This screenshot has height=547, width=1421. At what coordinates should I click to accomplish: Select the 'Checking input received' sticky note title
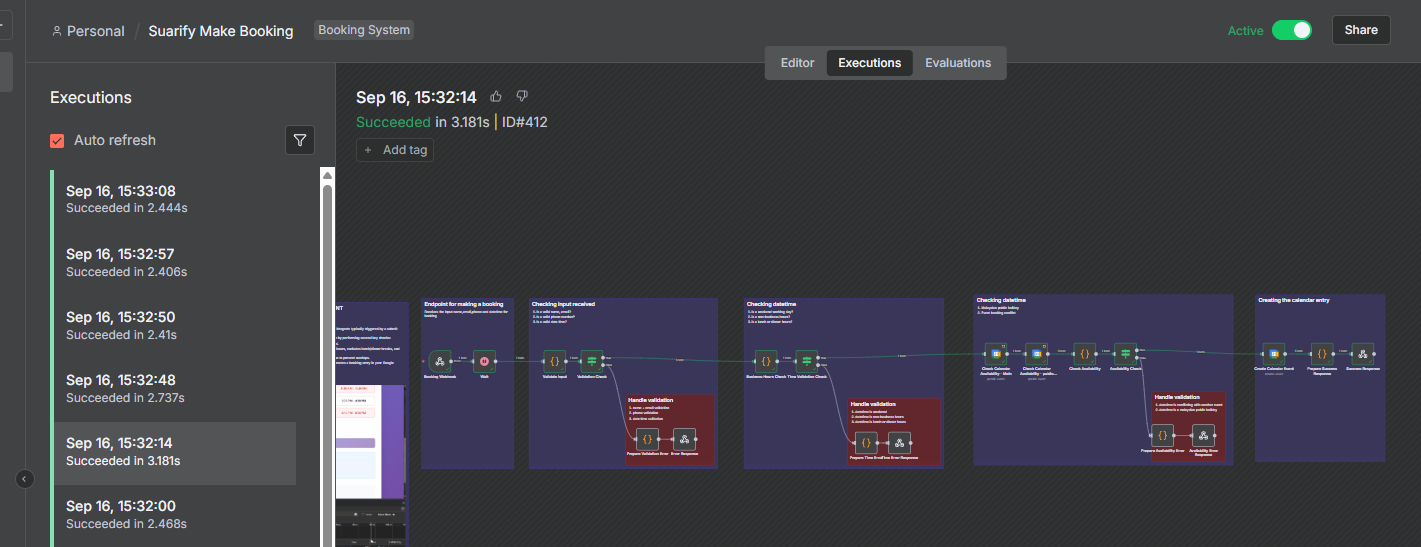[563, 303]
